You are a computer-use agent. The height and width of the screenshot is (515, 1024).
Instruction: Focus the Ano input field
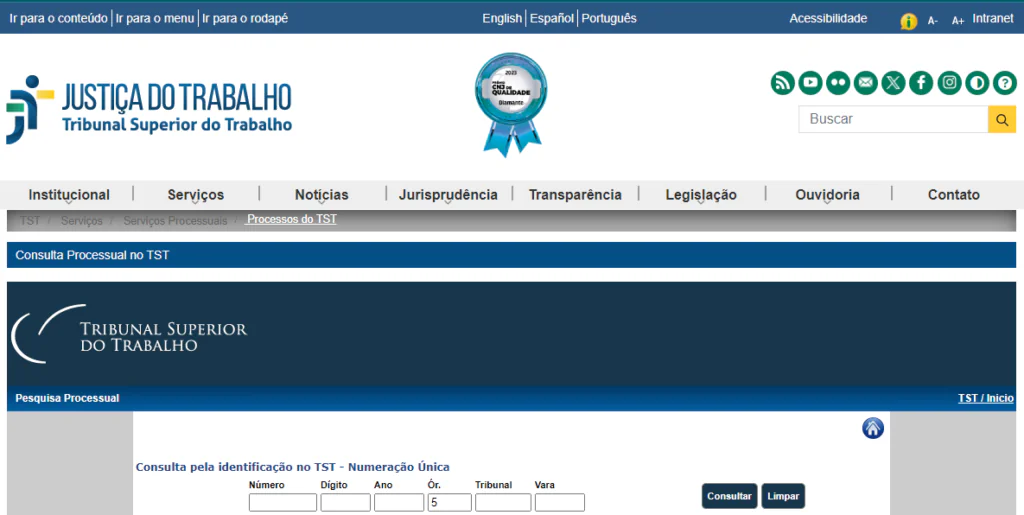399,503
